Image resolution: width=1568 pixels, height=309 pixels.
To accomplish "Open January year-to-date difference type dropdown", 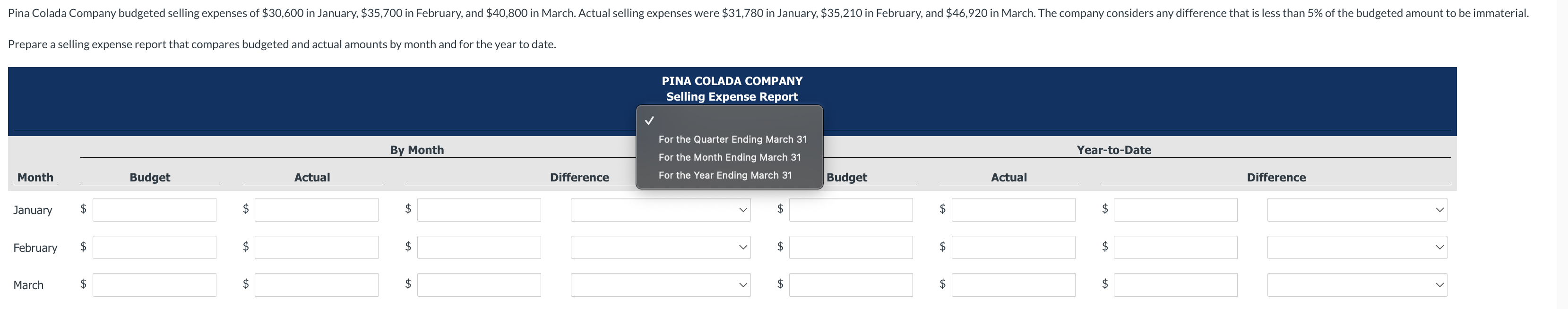I will [1357, 210].
